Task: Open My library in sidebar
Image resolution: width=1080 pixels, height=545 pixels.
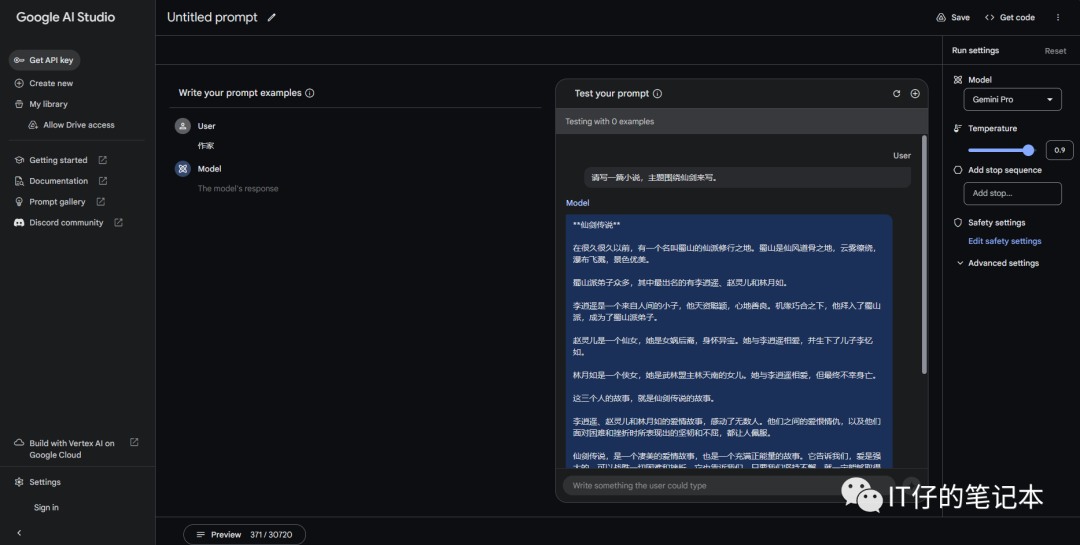Action: coord(48,104)
